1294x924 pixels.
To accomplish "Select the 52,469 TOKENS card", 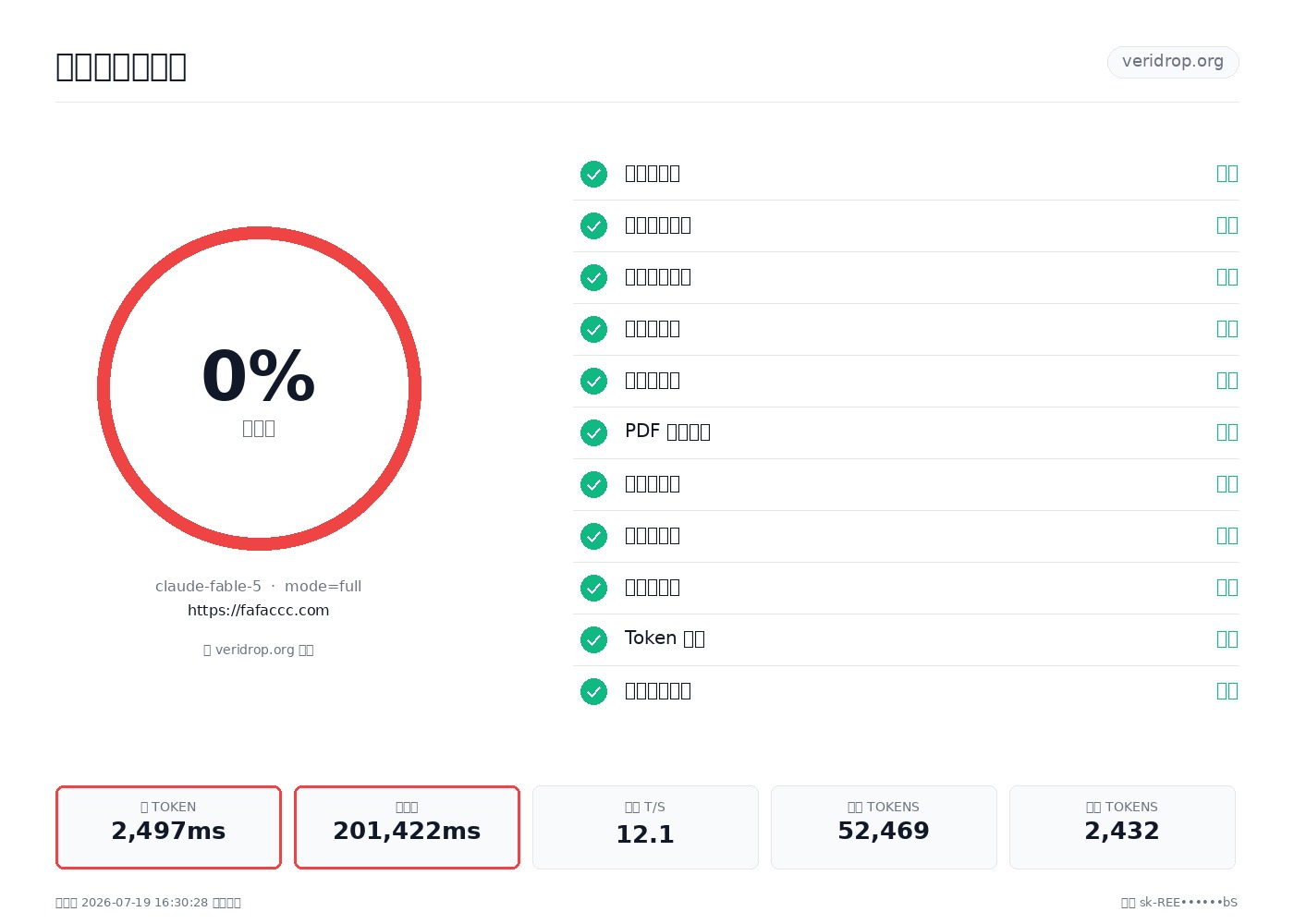I will click(884, 827).
